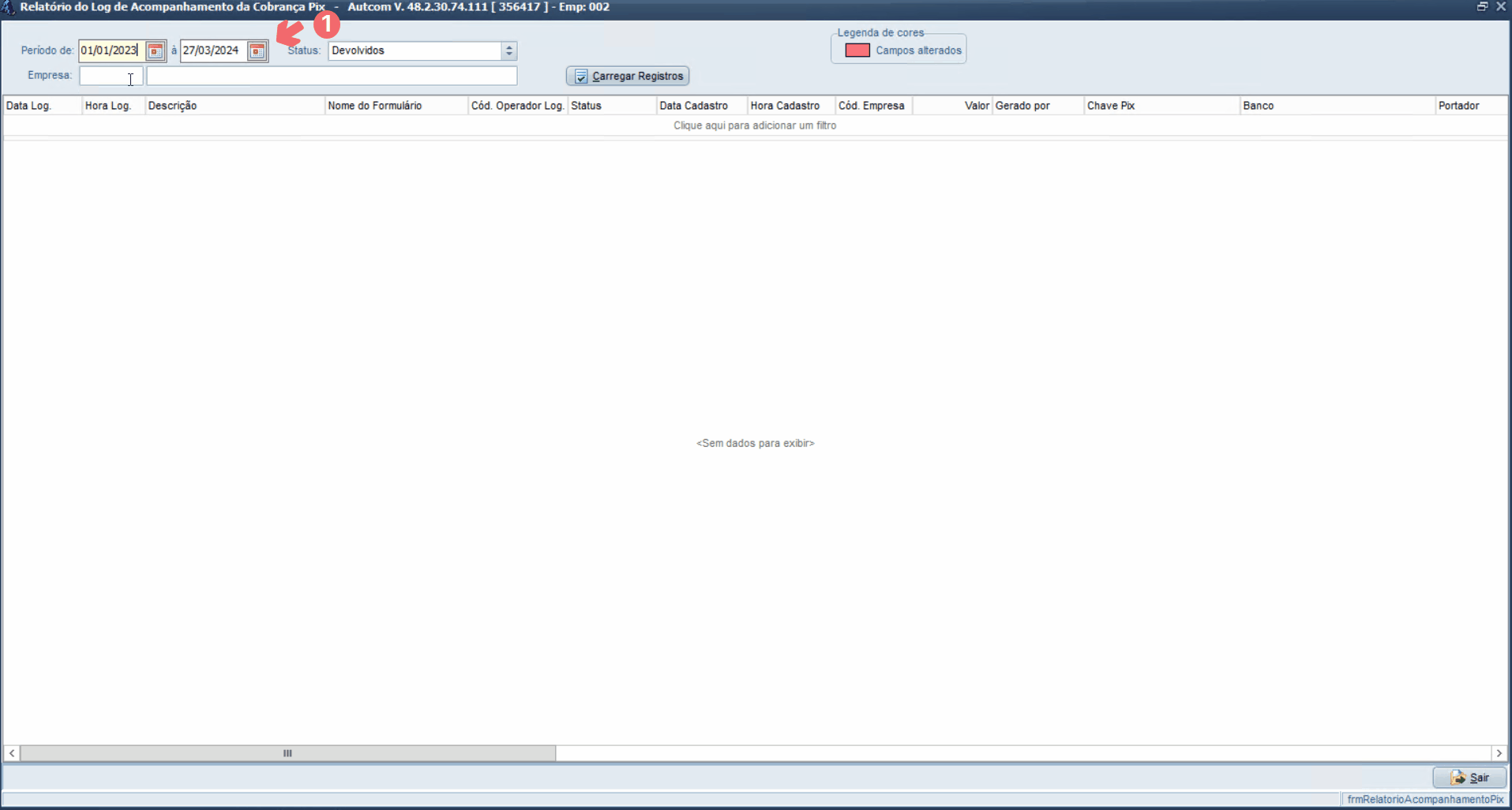Click the application icon in the title bar
The height and width of the screenshot is (810, 1512).
pyautogui.click(x=8, y=7)
